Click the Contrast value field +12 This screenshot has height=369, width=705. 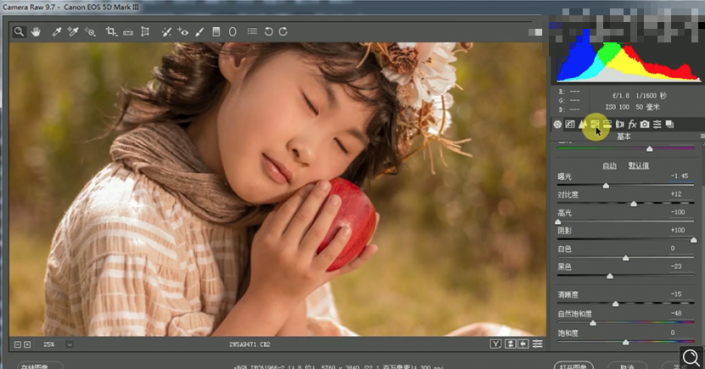(676, 194)
